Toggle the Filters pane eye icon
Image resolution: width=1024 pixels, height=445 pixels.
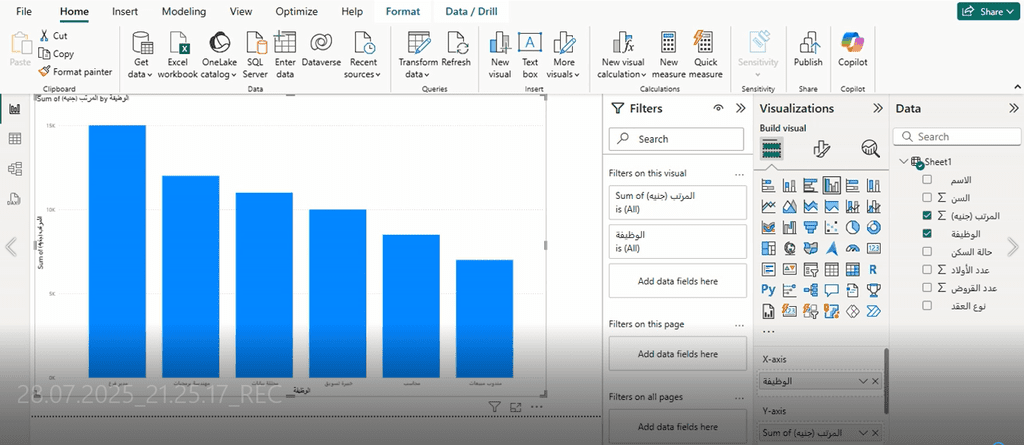coord(718,108)
